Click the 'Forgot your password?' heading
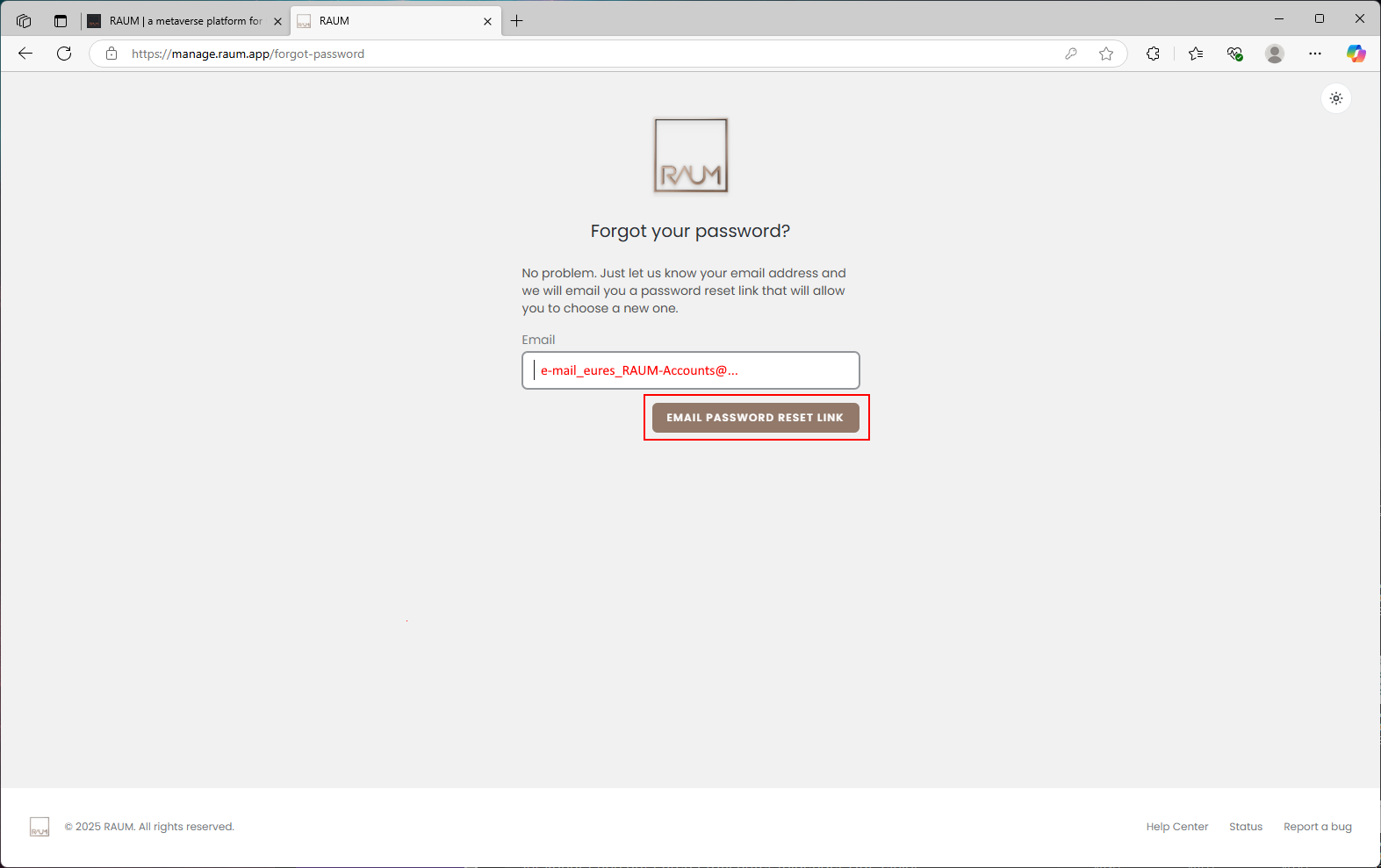This screenshot has width=1381, height=868. 690,231
